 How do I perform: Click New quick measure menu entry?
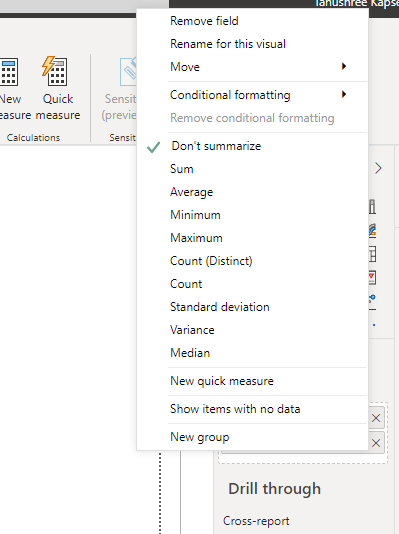coord(252,381)
